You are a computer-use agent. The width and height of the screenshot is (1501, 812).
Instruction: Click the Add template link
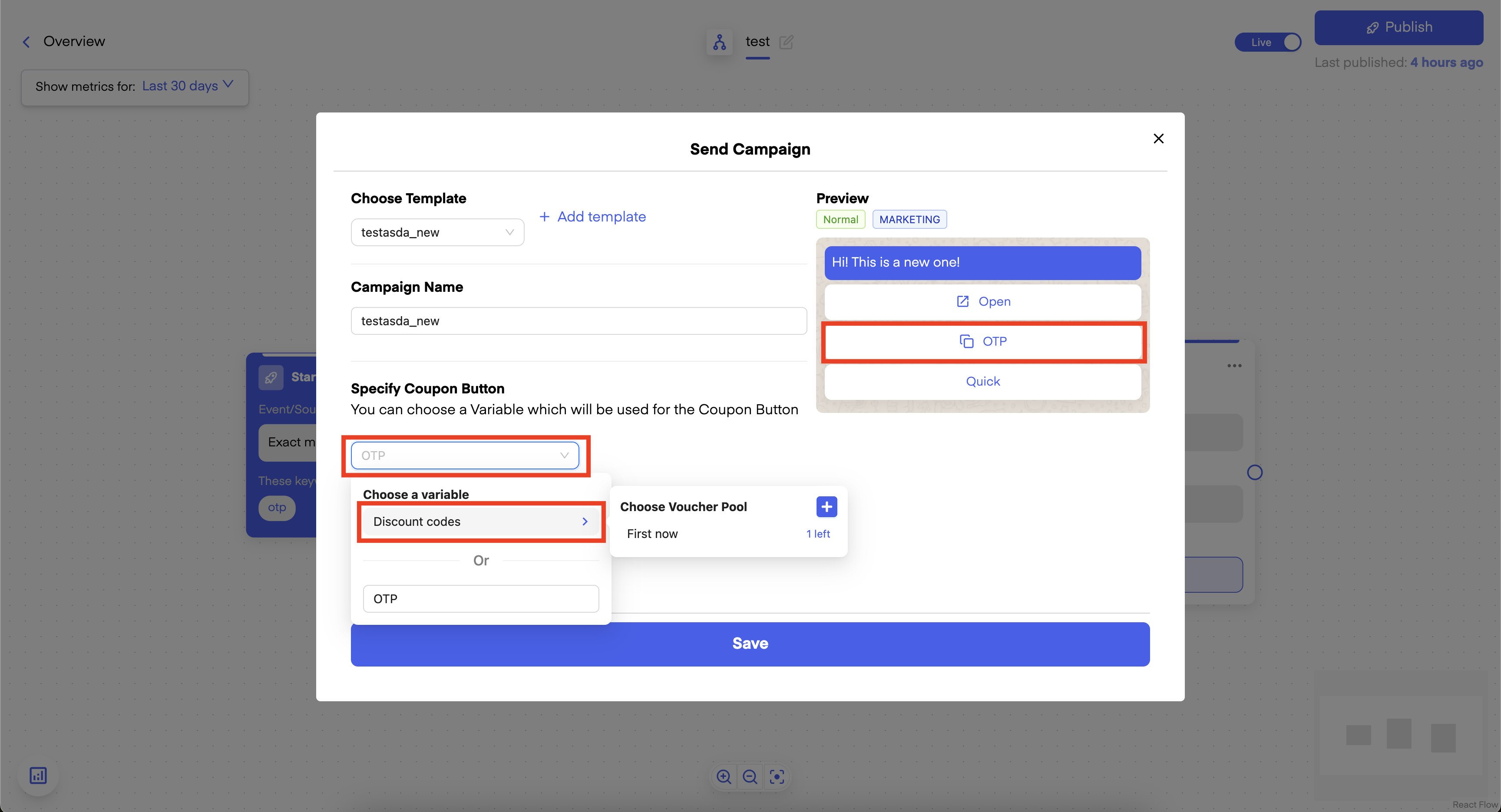click(592, 217)
